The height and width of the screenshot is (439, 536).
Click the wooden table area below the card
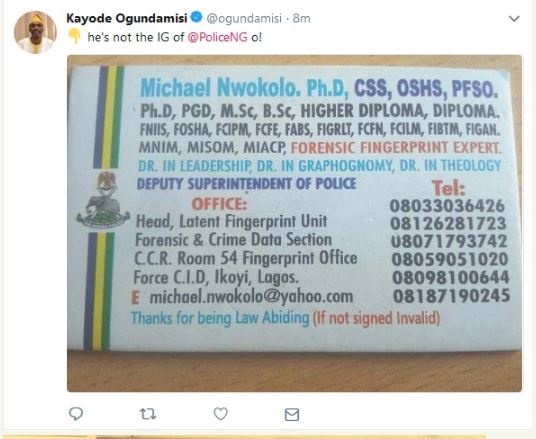coord(294,372)
